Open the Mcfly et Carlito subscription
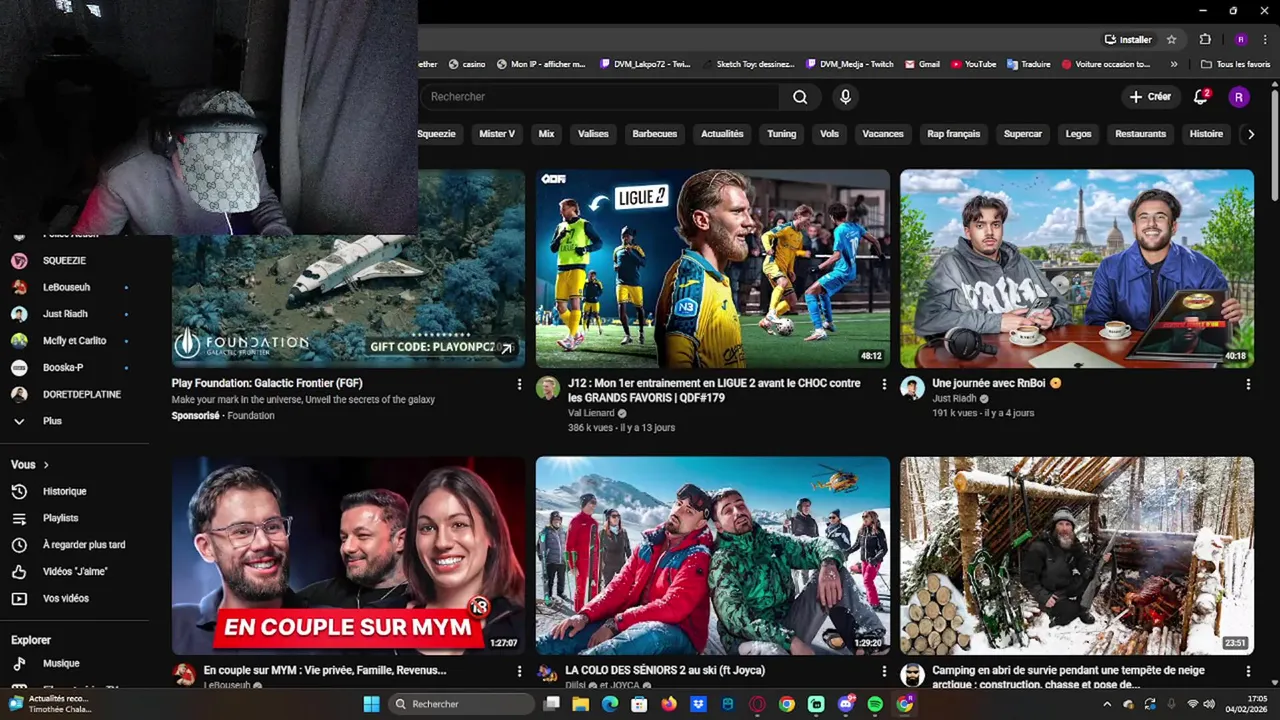This screenshot has height=720, width=1280. [x=74, y=340]
